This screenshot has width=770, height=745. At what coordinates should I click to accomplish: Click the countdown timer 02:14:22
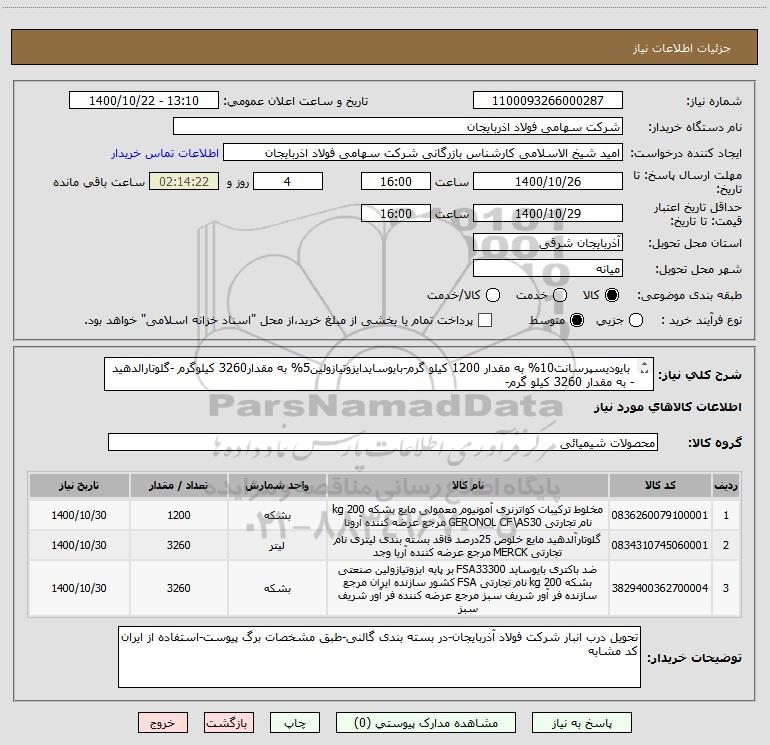click(x=184, y=181)
